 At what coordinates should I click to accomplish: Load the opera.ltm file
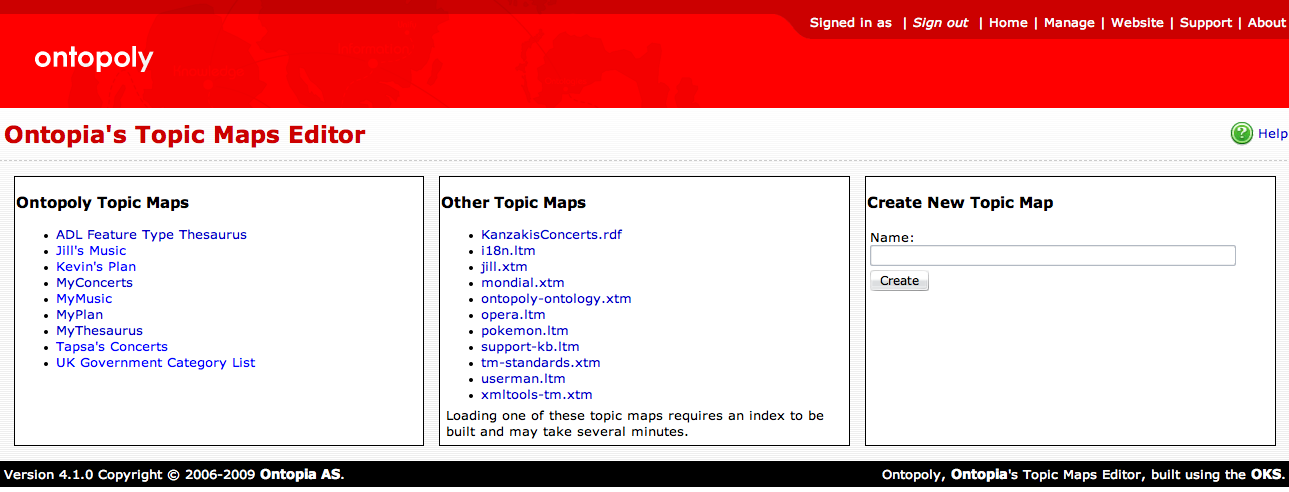[513, 315]
